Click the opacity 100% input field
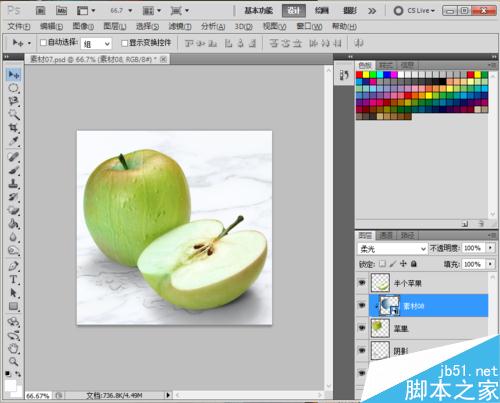 click(x=472, y=248)
